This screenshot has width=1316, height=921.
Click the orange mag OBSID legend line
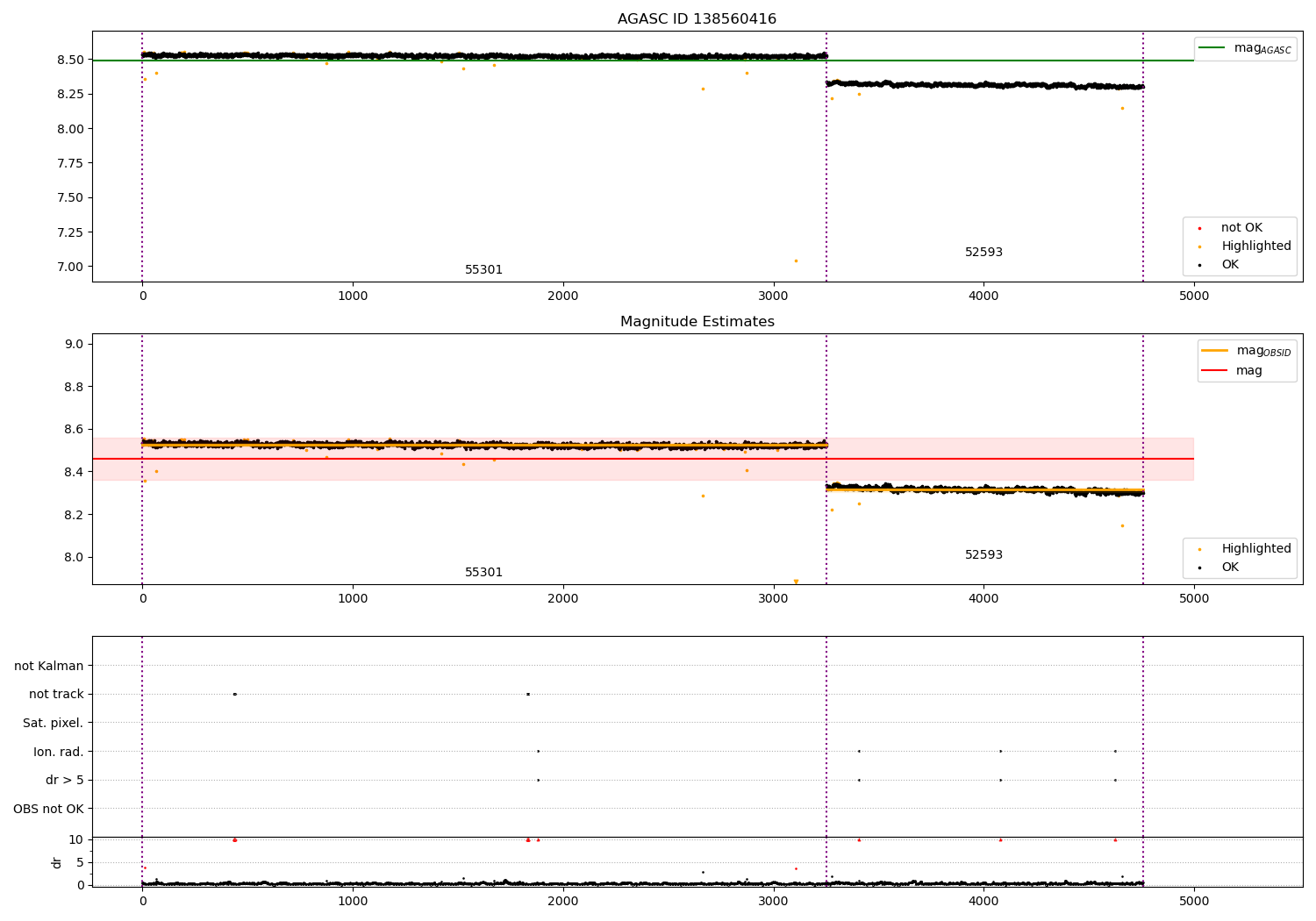click(x=1215, y=350)
